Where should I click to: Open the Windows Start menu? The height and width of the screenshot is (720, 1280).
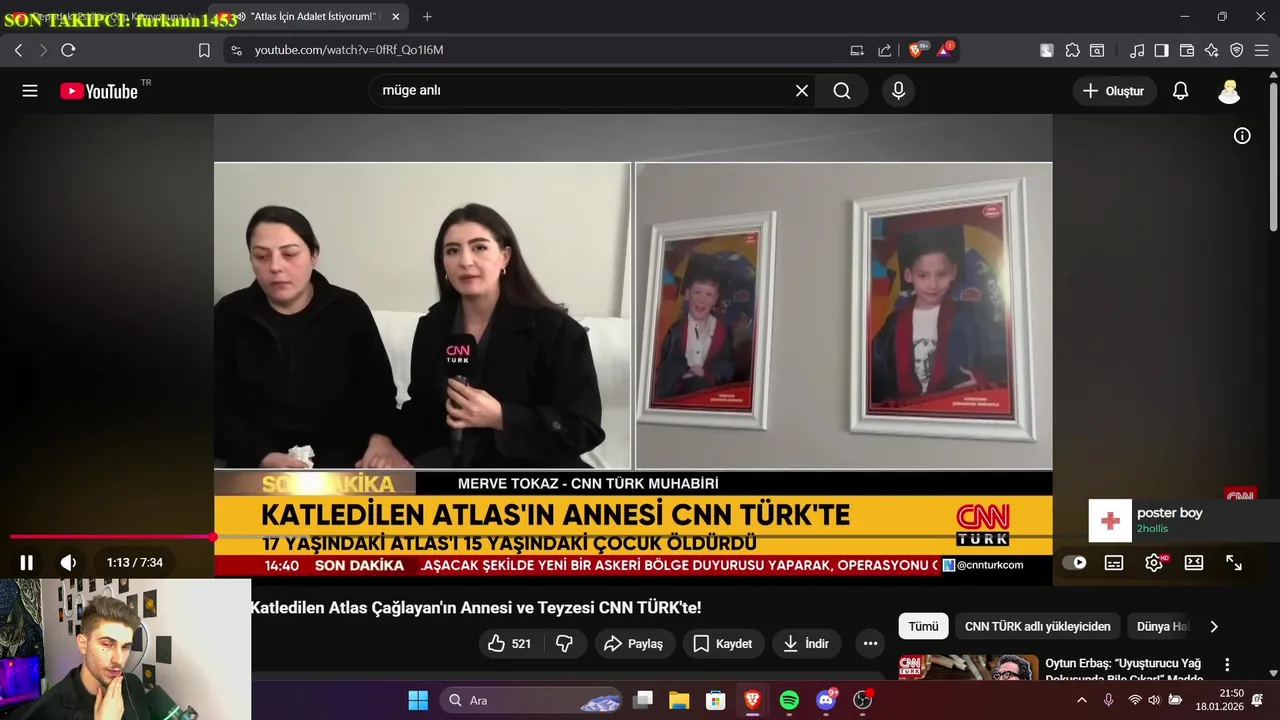(418, 700)
